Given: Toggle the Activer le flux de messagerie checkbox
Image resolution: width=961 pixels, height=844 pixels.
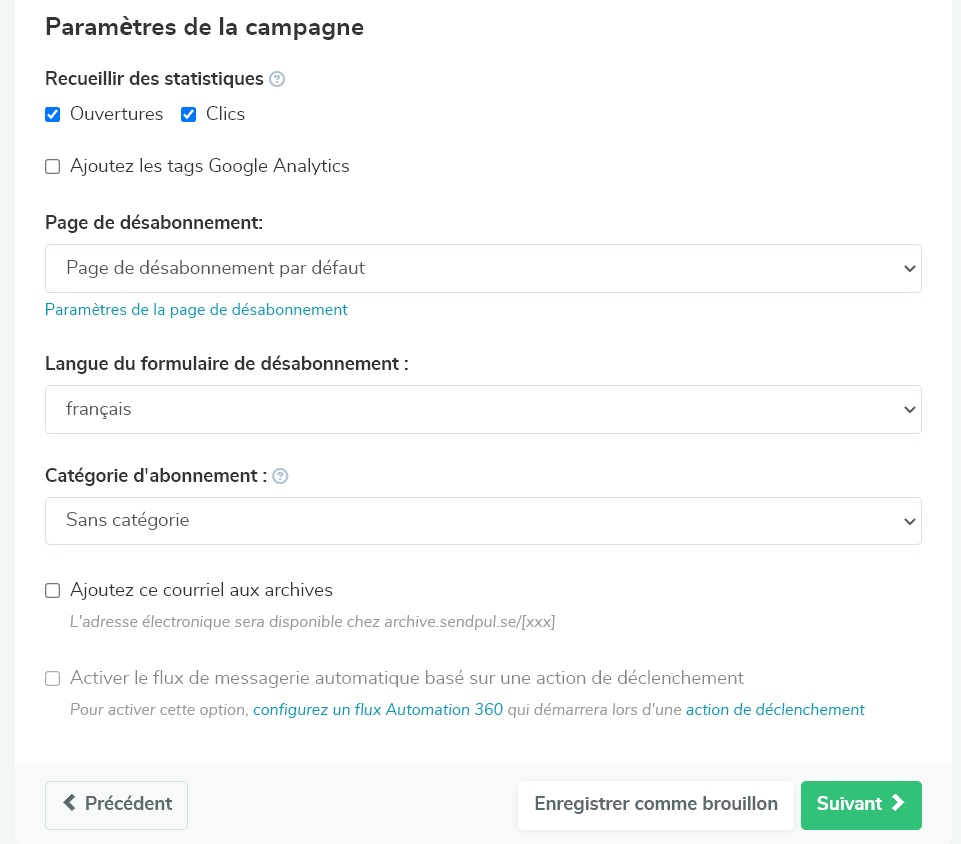Looking at the screenshot, I should (53, 679).
